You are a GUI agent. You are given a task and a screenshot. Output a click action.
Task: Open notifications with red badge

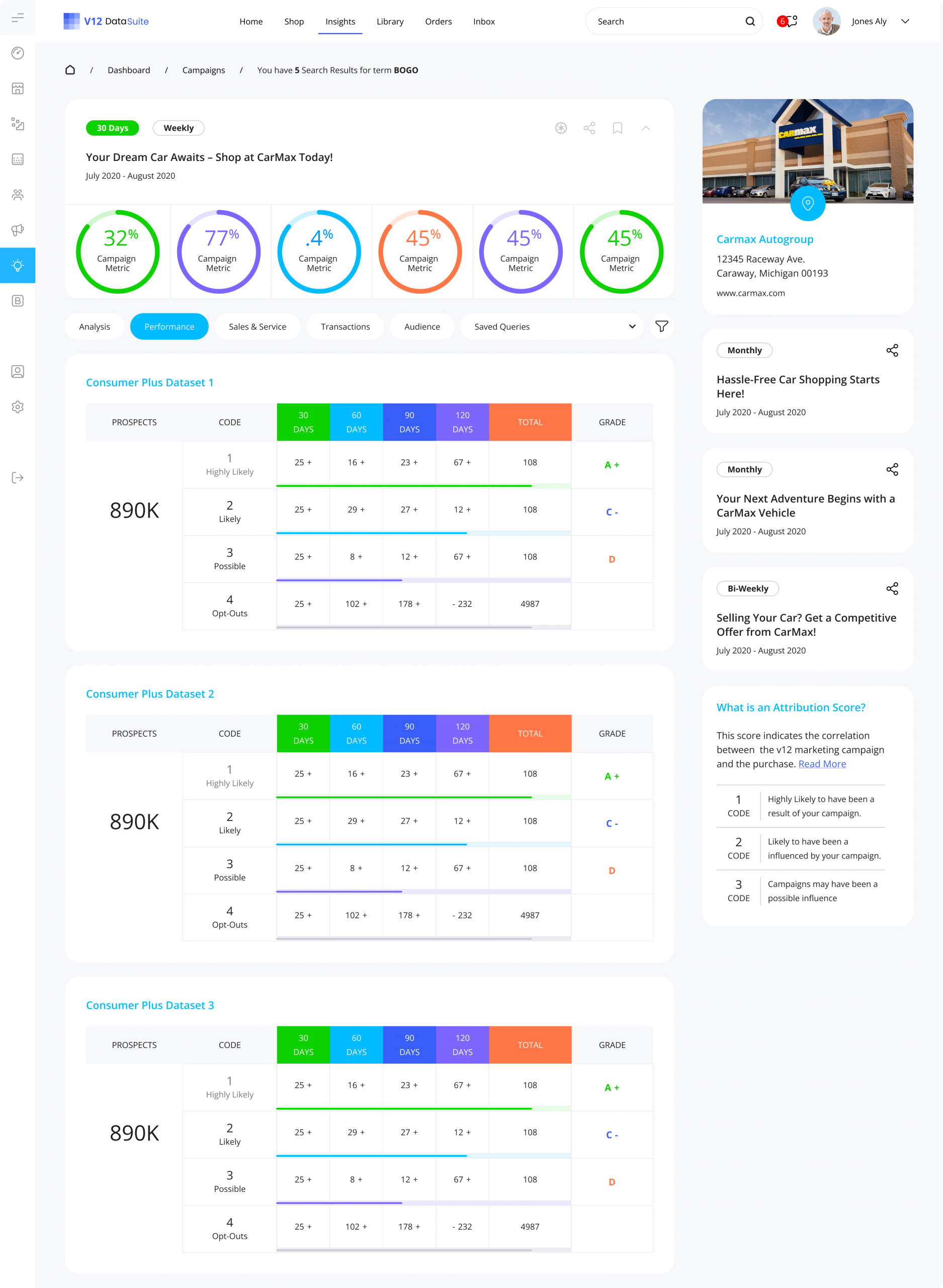coord(787,22)
